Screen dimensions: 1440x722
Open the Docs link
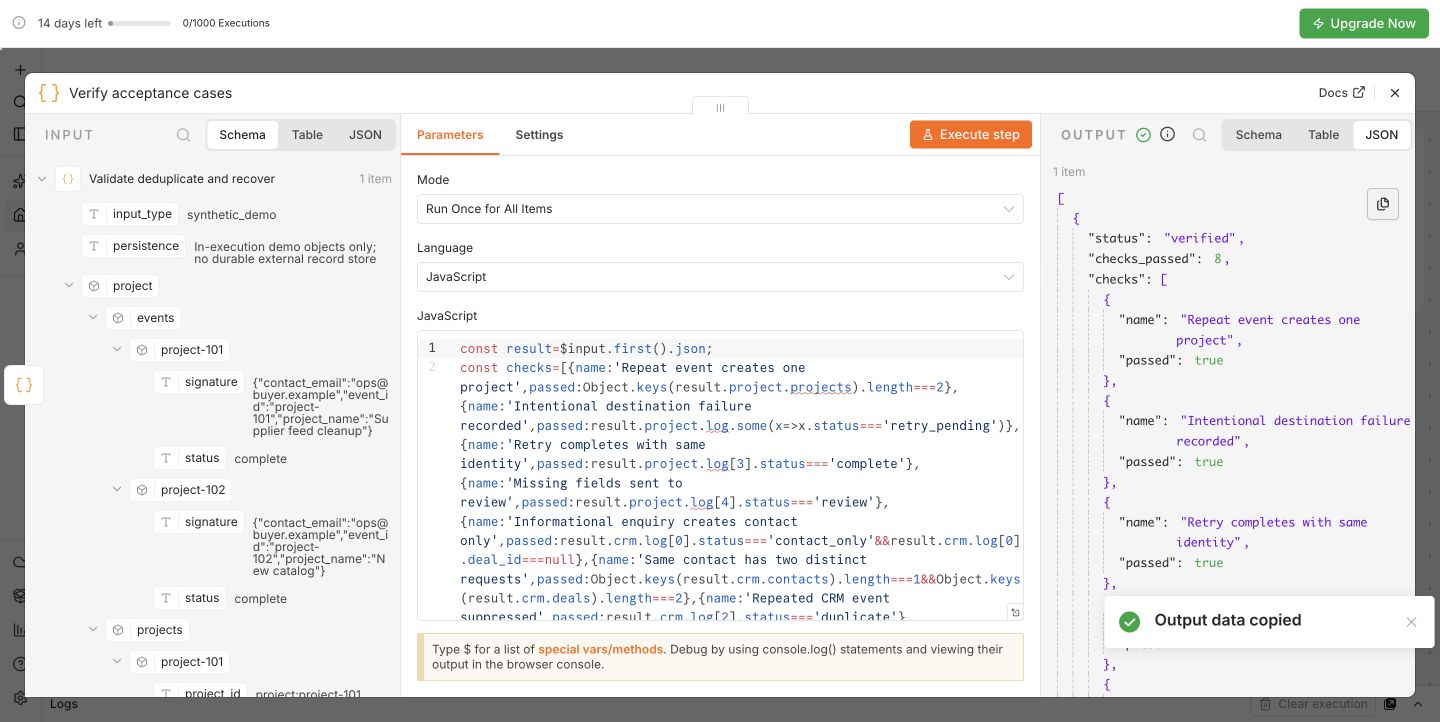(x=1341, y=93)
